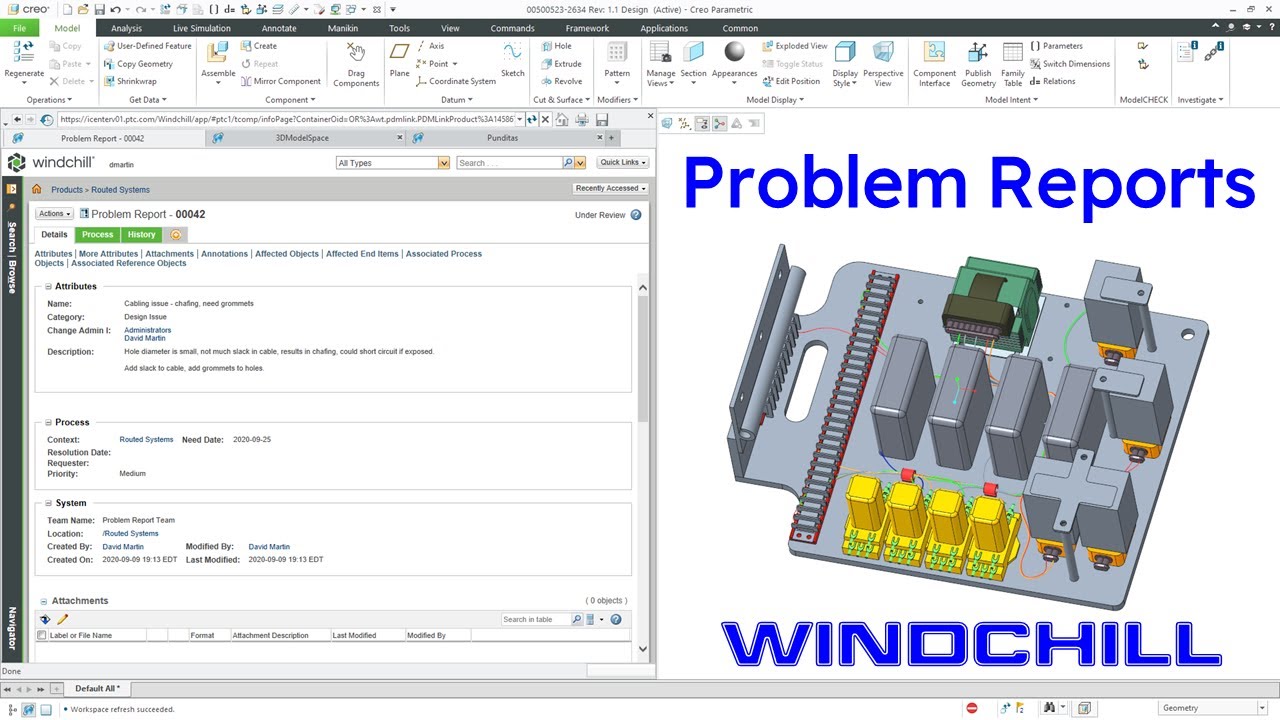Open the Process tab in Windchill
This screenshot has width=1280, height=720.
[x=97, y=235]
